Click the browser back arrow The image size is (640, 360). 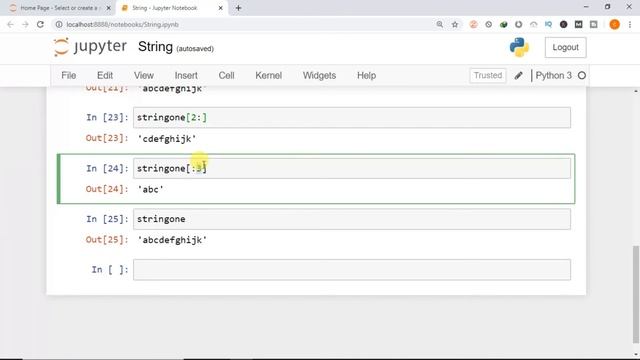tap(10, 24)
